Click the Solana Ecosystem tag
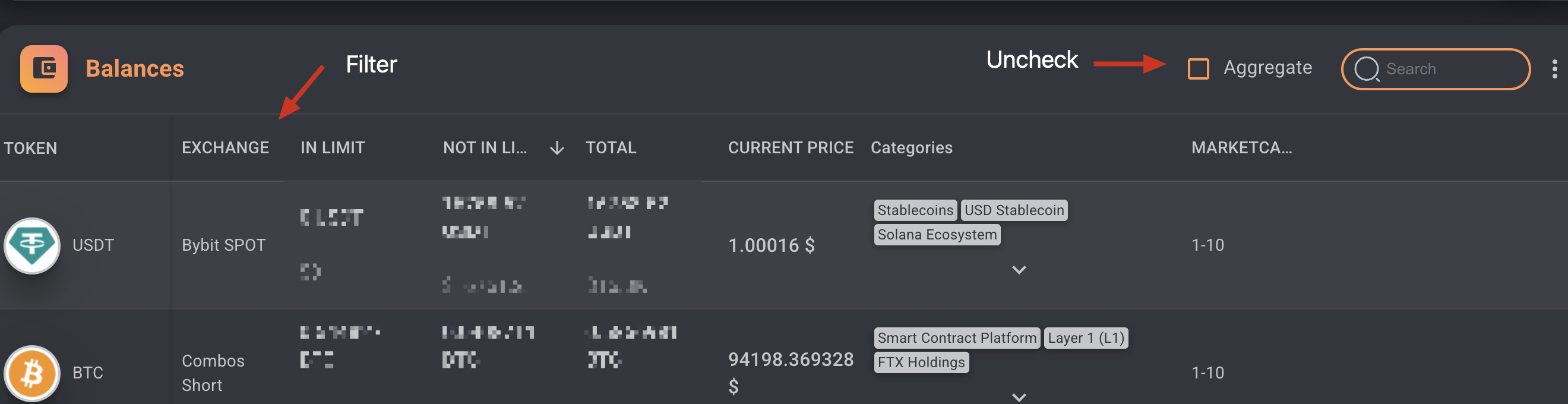The width and height of the screenshot is (1568, 404). point(937,235)
